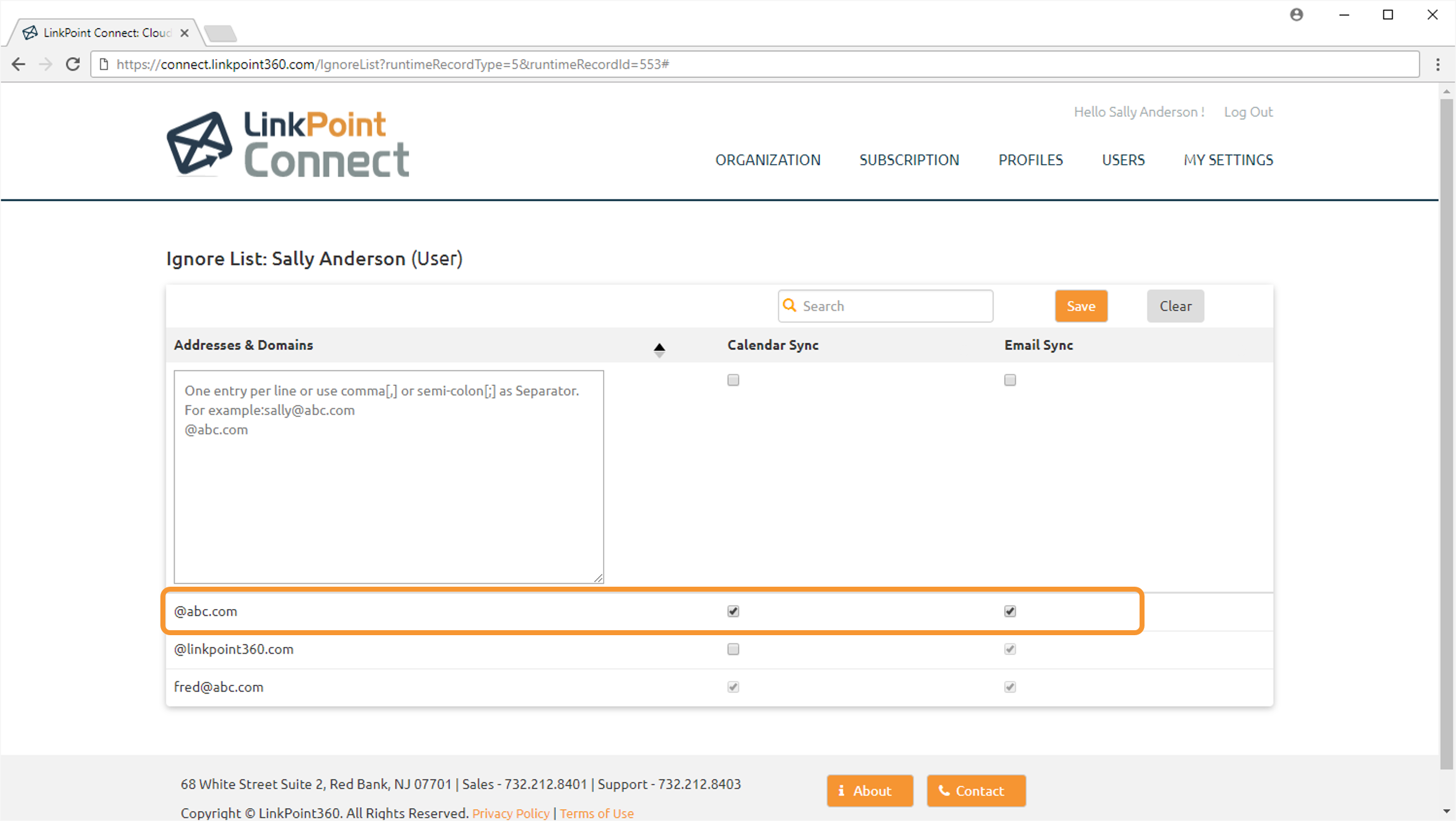
Task: Click the Ignore List page heading
Action: (314, 259)
